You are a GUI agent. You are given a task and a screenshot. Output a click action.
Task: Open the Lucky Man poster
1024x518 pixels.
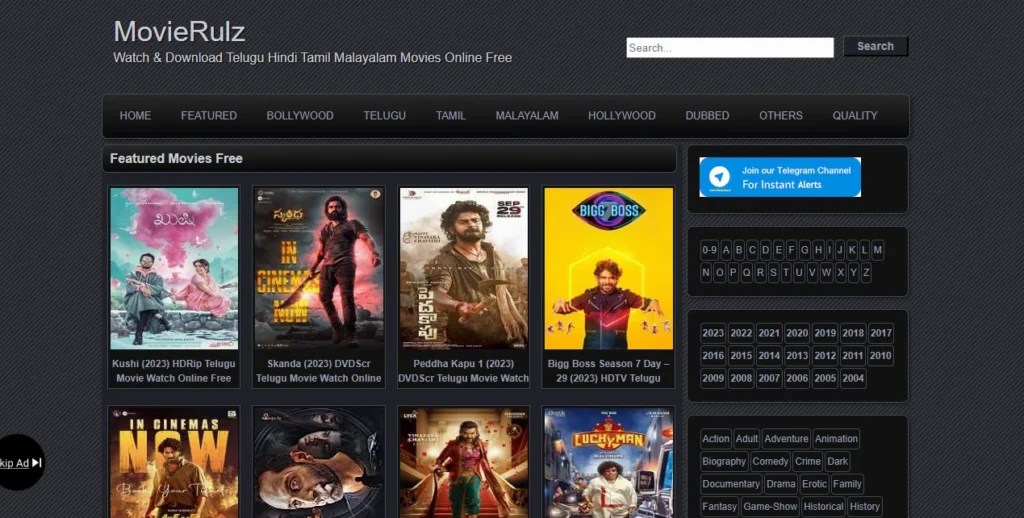608,462
